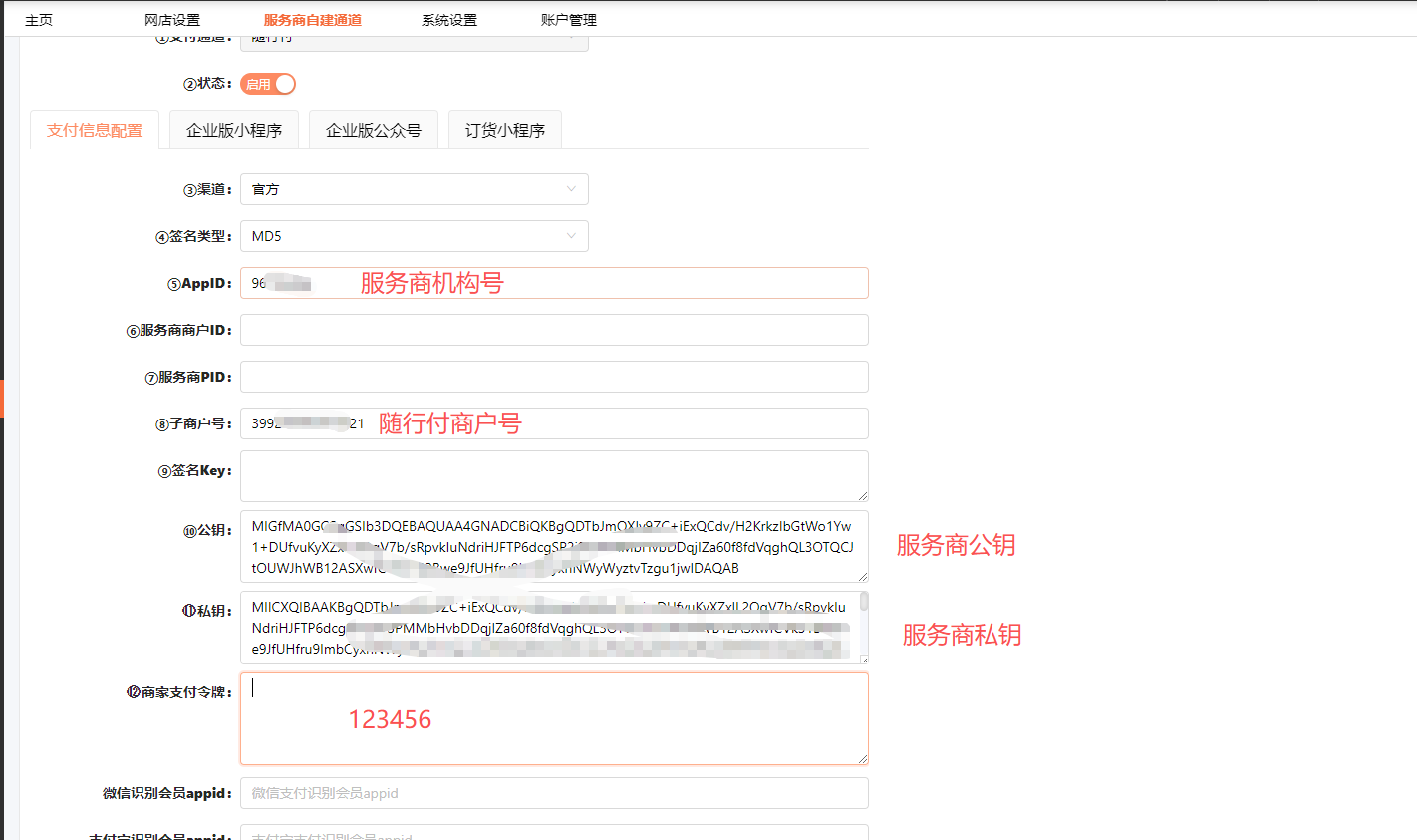The width and height of the screenshot is (1417, 840).
Task: Open 账户管理 in top navigation
Action: click(569, 20)
